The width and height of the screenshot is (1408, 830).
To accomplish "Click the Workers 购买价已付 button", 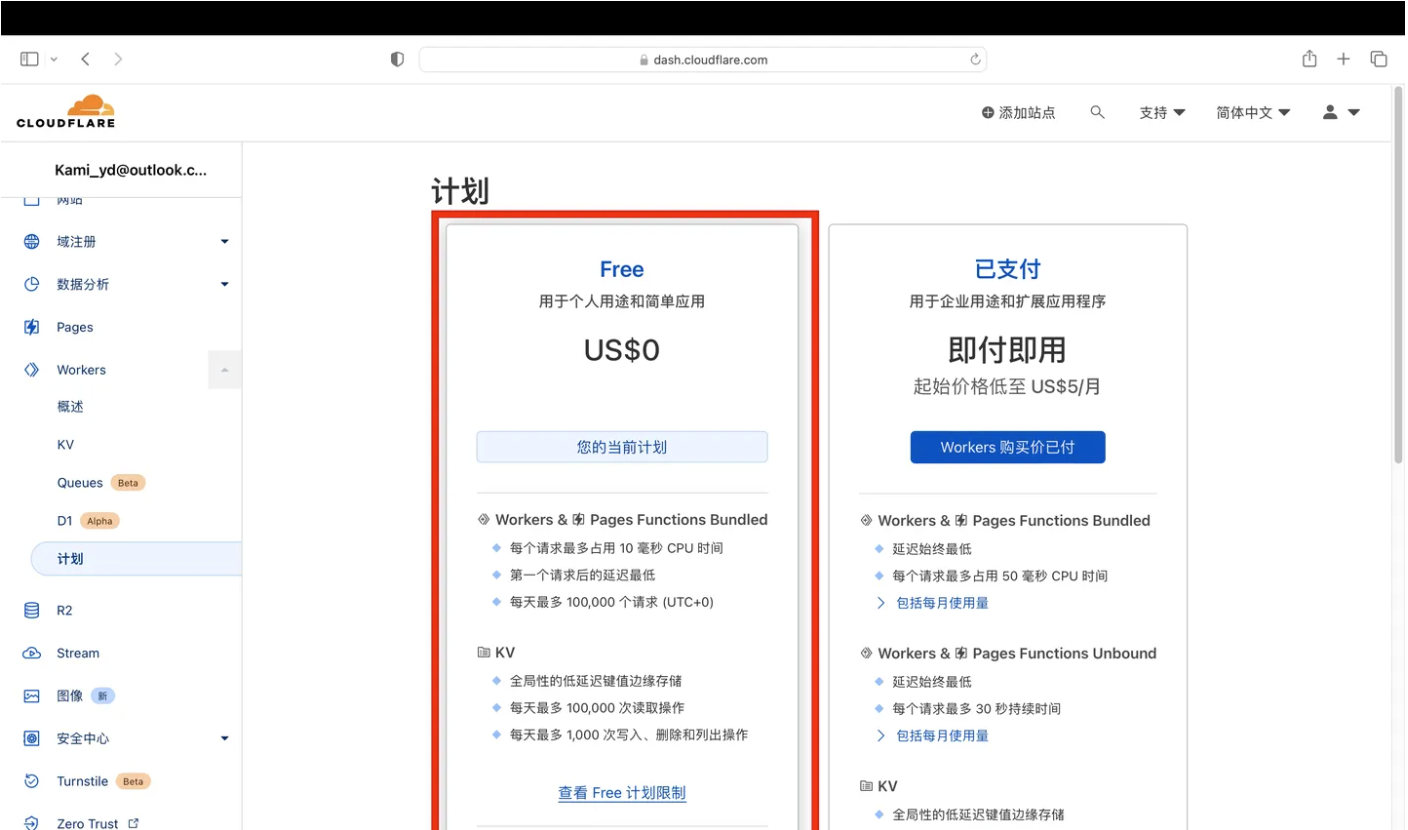I will point(1007,447).
